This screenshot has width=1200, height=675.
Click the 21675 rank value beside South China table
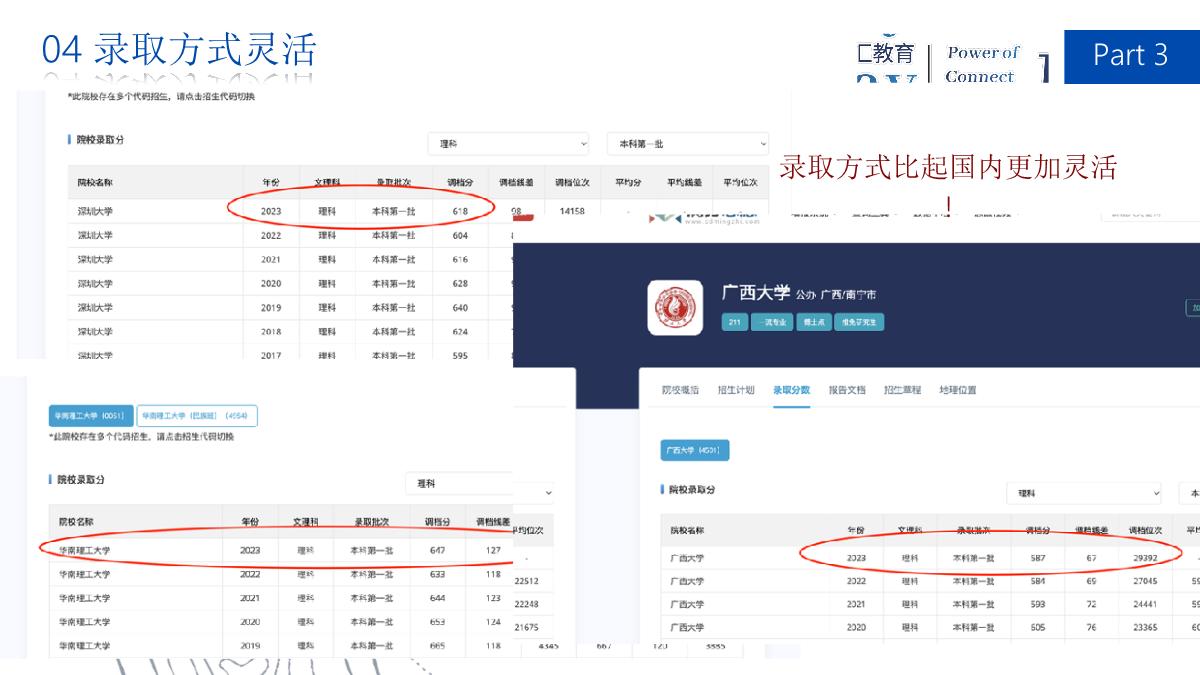pyautogui.click(x=525, y=627)
